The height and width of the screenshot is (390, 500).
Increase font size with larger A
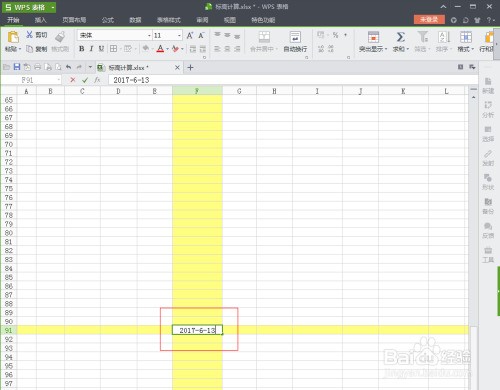(x=190, y=35)
